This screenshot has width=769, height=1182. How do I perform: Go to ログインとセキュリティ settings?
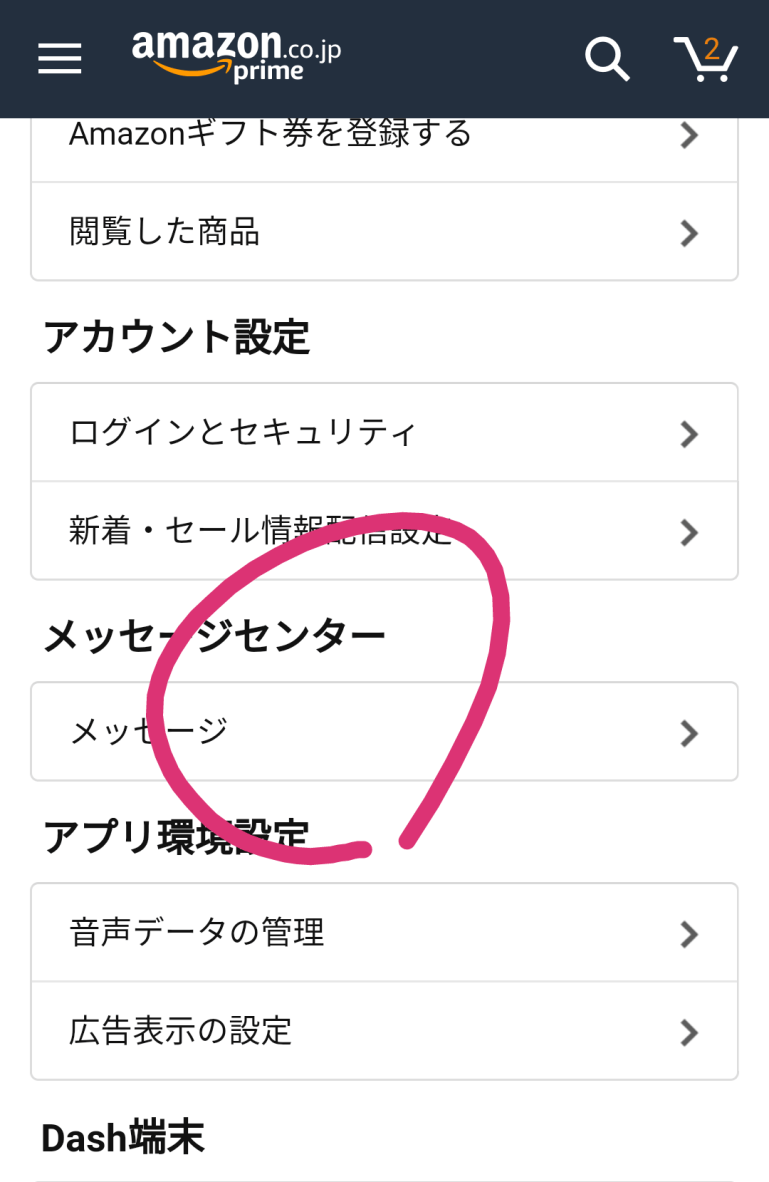coord(243,432)
